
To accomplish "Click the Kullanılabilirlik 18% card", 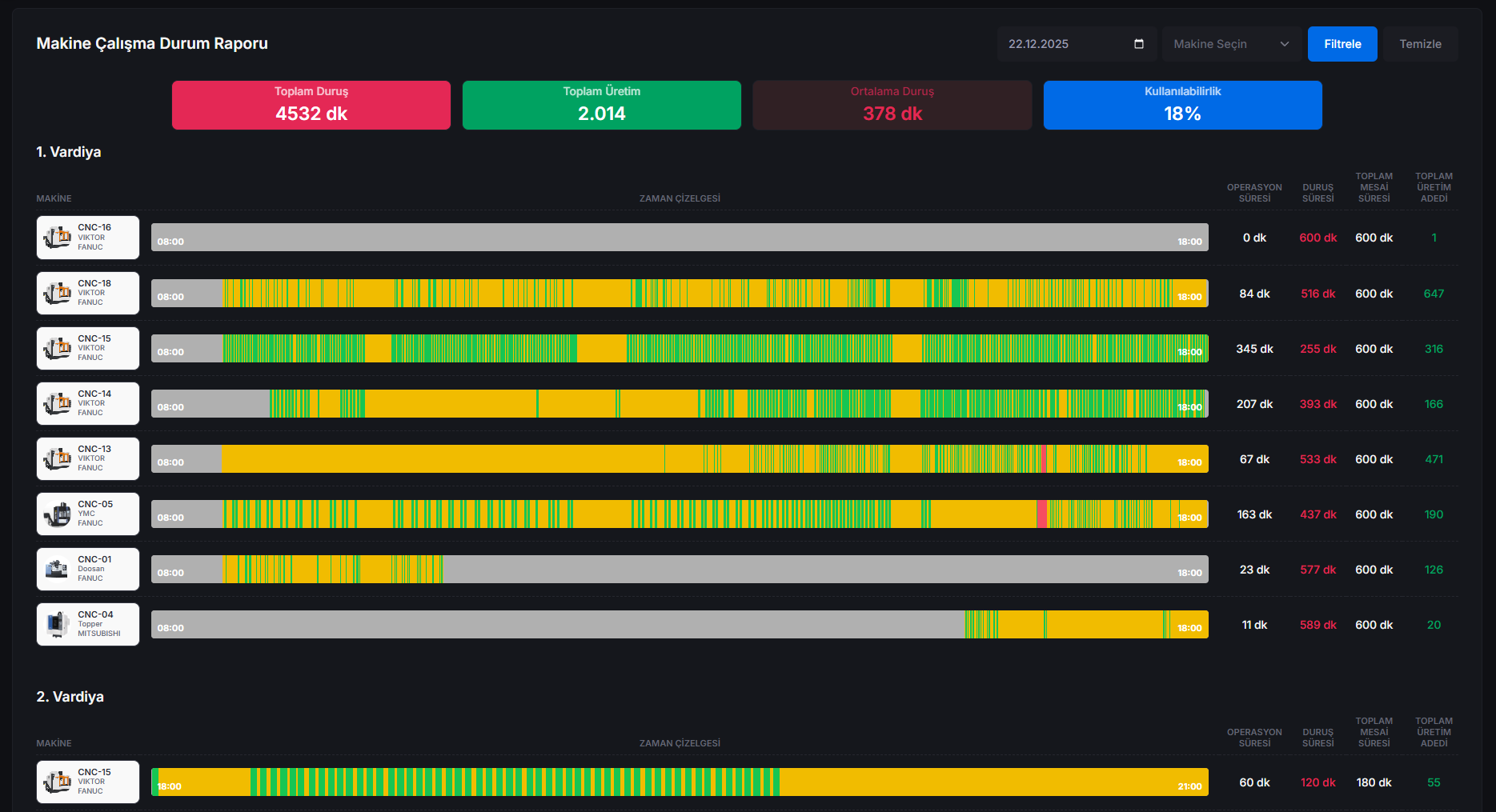I will 1182,105.
